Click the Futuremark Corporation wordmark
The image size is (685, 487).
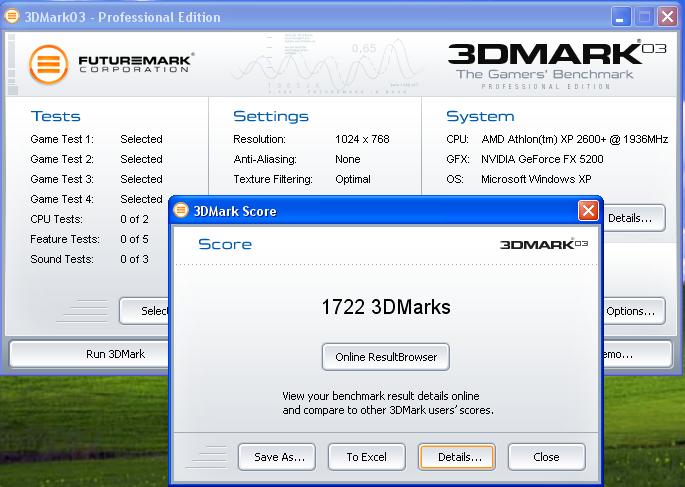pyautogui.click(x=136, y=63)
